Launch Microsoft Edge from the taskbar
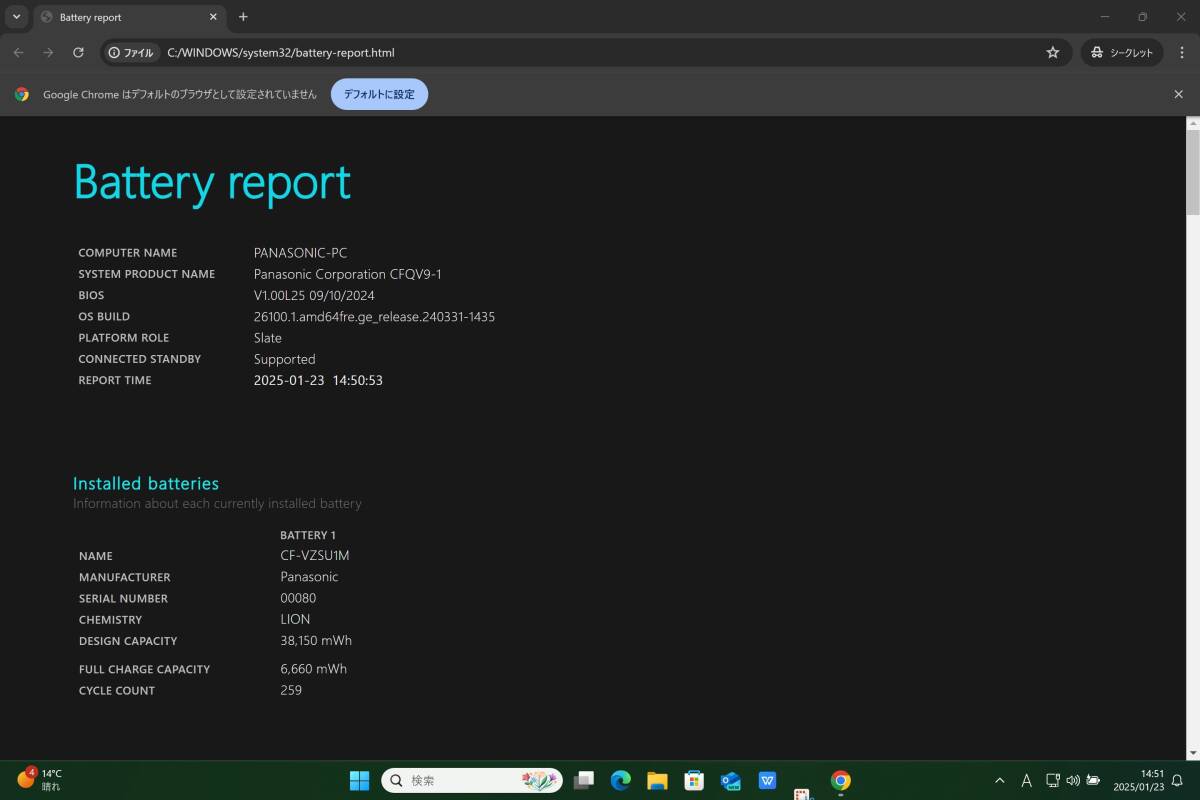Image resolution: width=1200 pixels, height=800 pixels. (621, 780)
